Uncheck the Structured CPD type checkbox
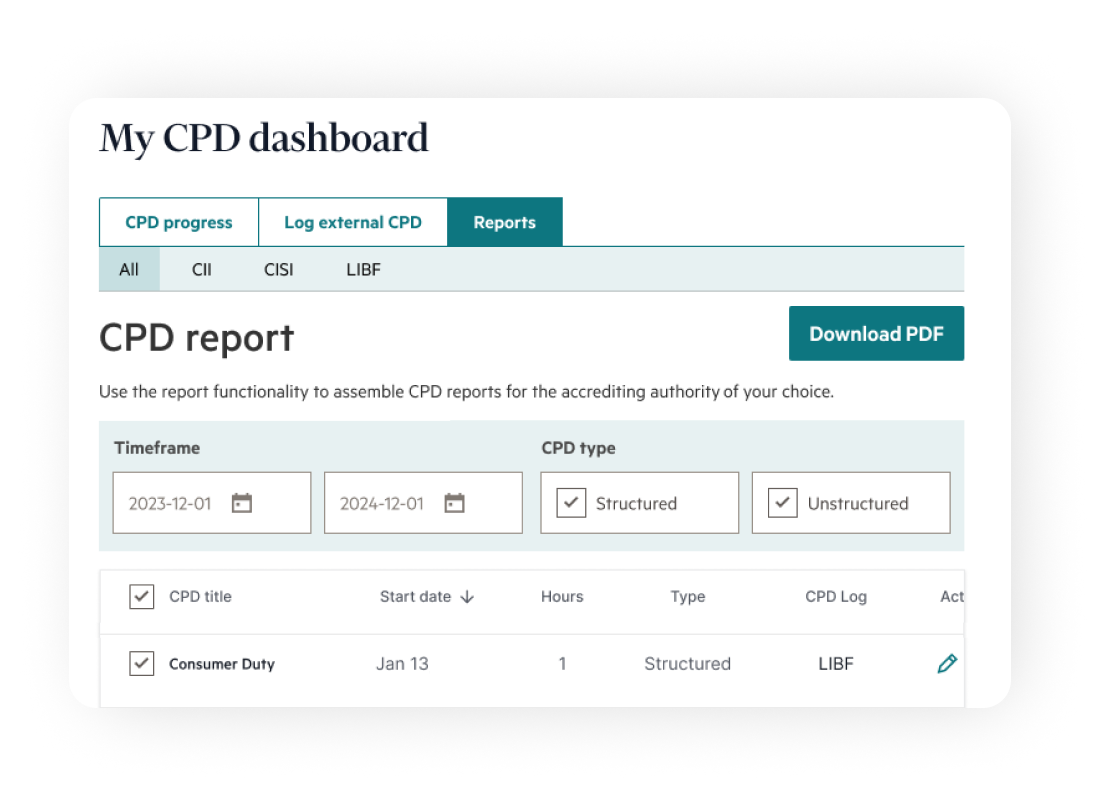Image resolution: width=1105 pixels, height=792 pixels. pos(570,503)
